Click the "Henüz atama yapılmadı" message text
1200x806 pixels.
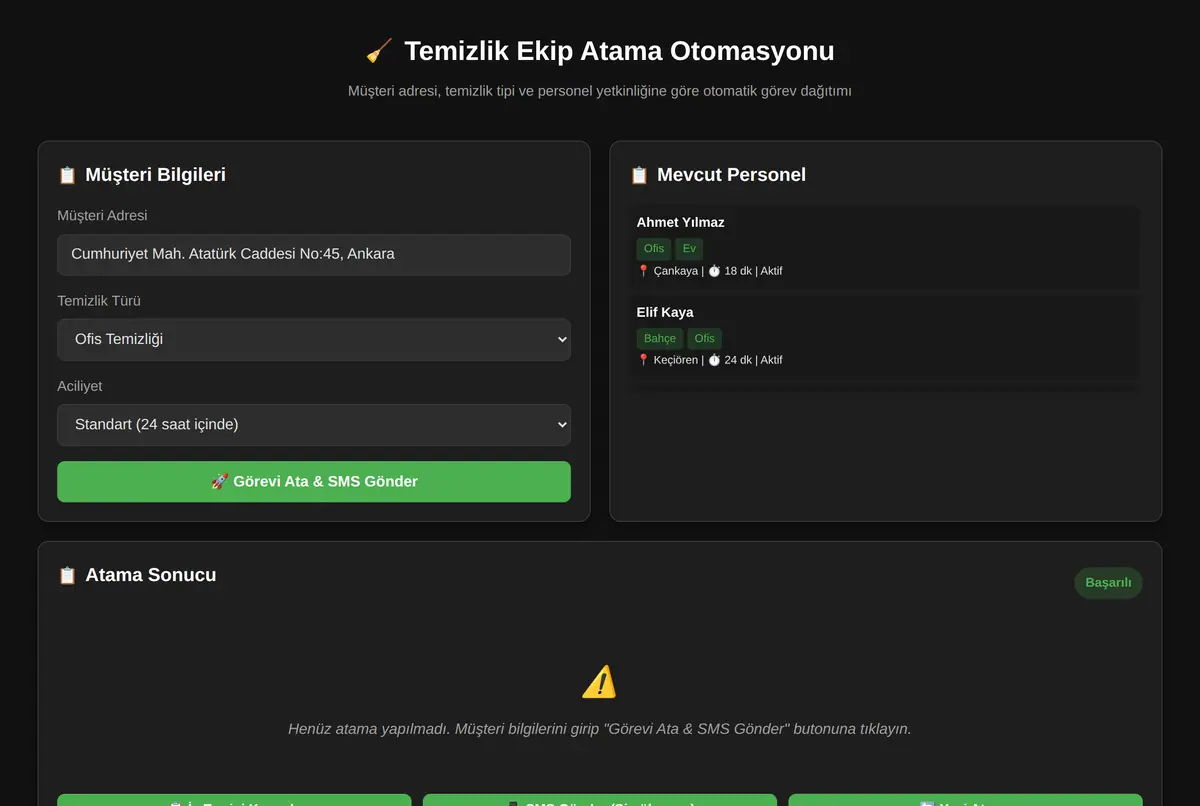tap(600, 729)
